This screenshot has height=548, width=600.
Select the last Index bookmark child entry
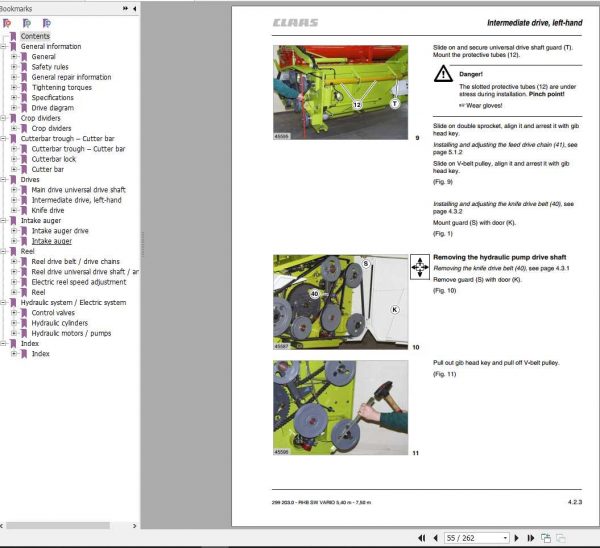pos(41,354)
